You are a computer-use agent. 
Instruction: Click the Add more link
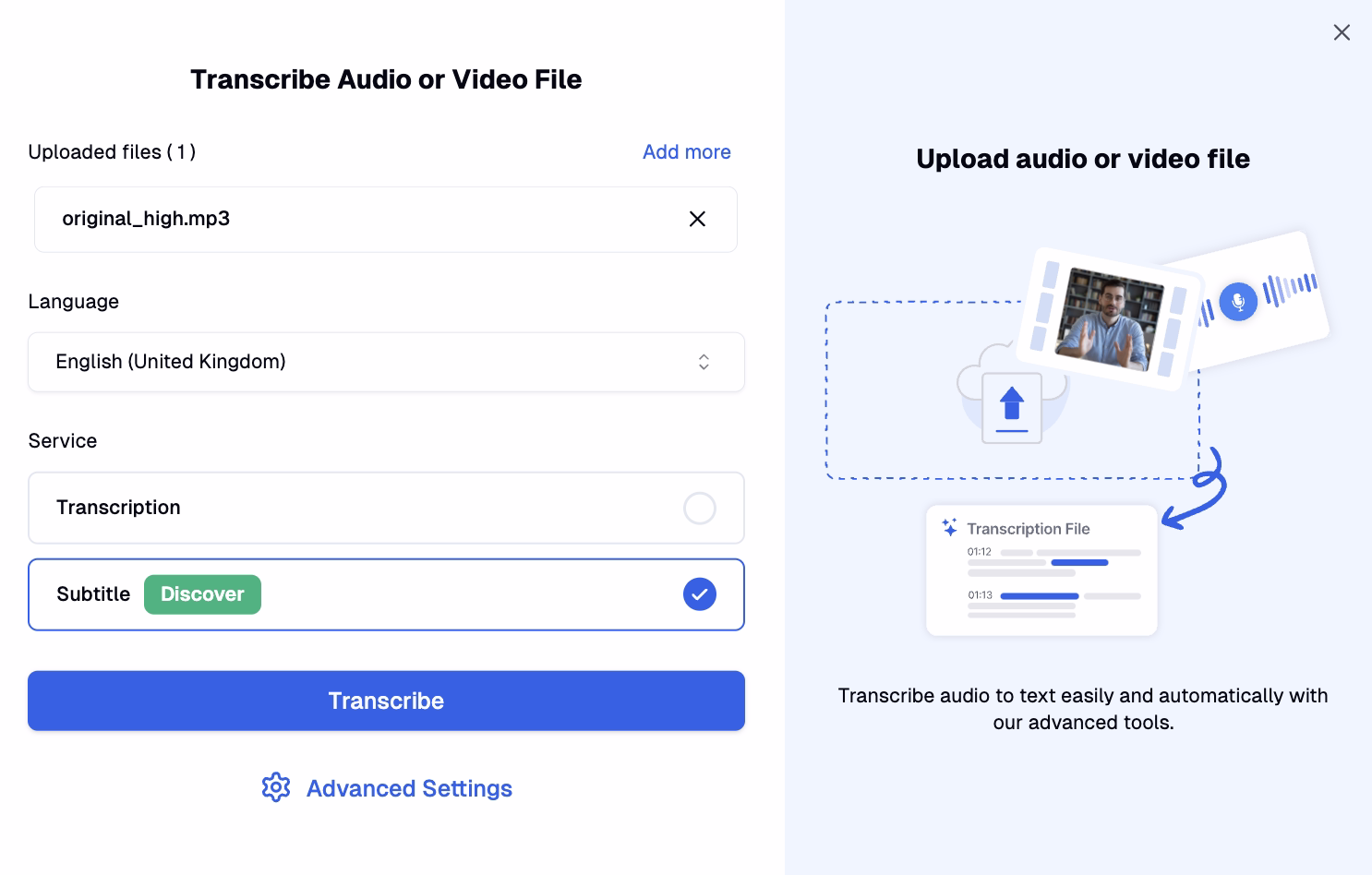tap(686, 151)
